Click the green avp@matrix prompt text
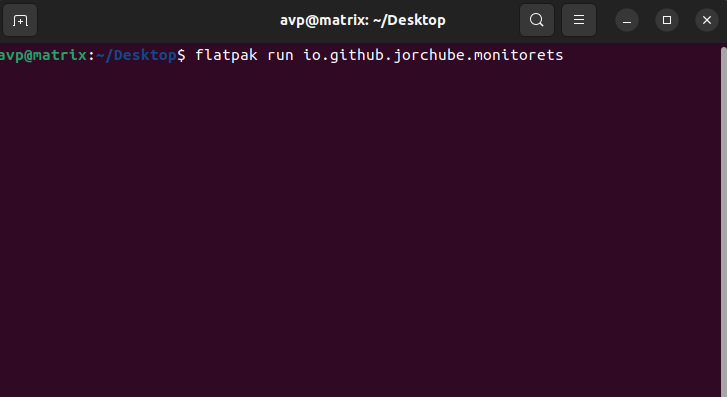Screen dimensions: 727x397 [x=43, y=55]
